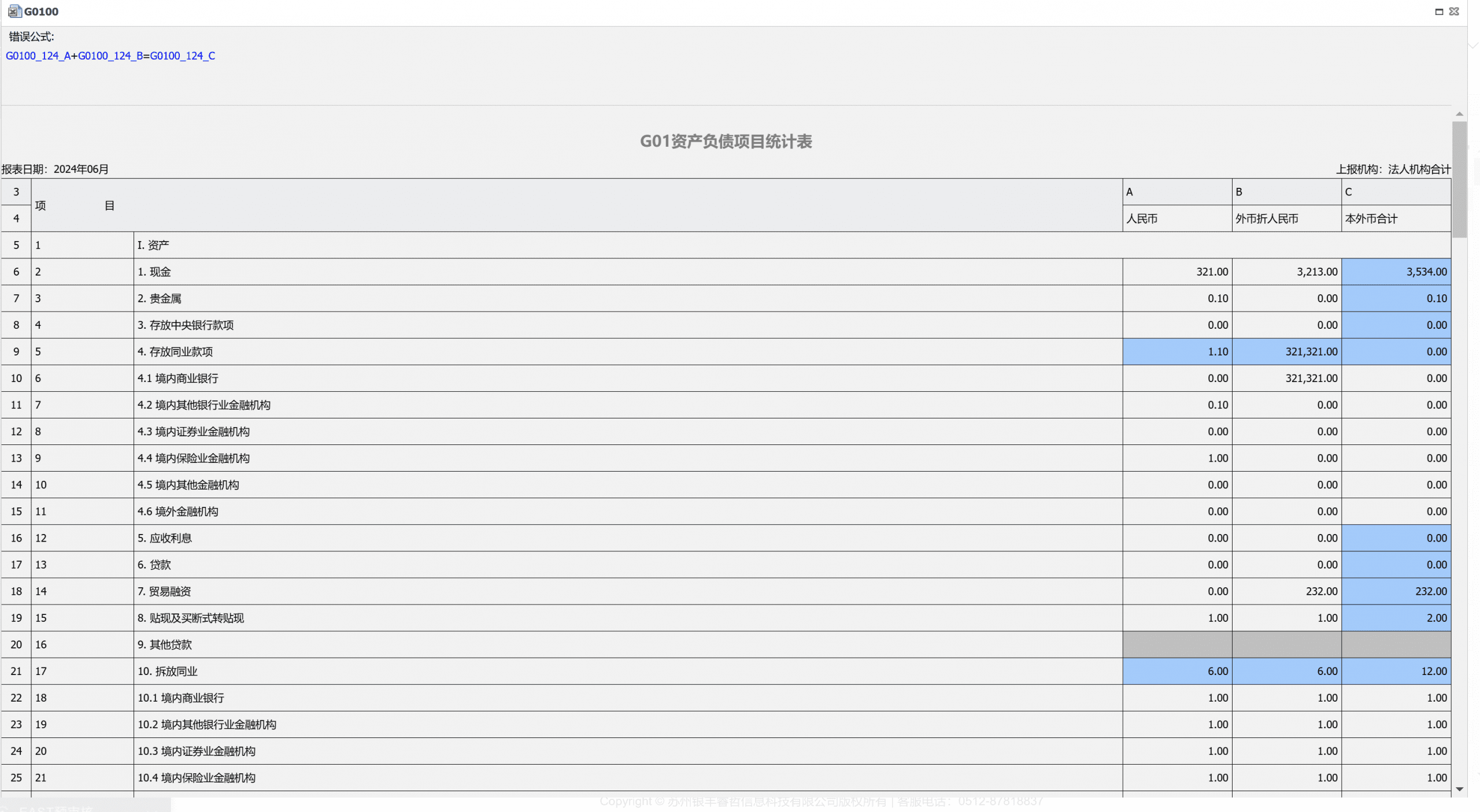The image size is (1480, 812).
Task: Open error formula G0100_124_A+G0100_124_B=G0100_124_C link
Action: (110, 55)
